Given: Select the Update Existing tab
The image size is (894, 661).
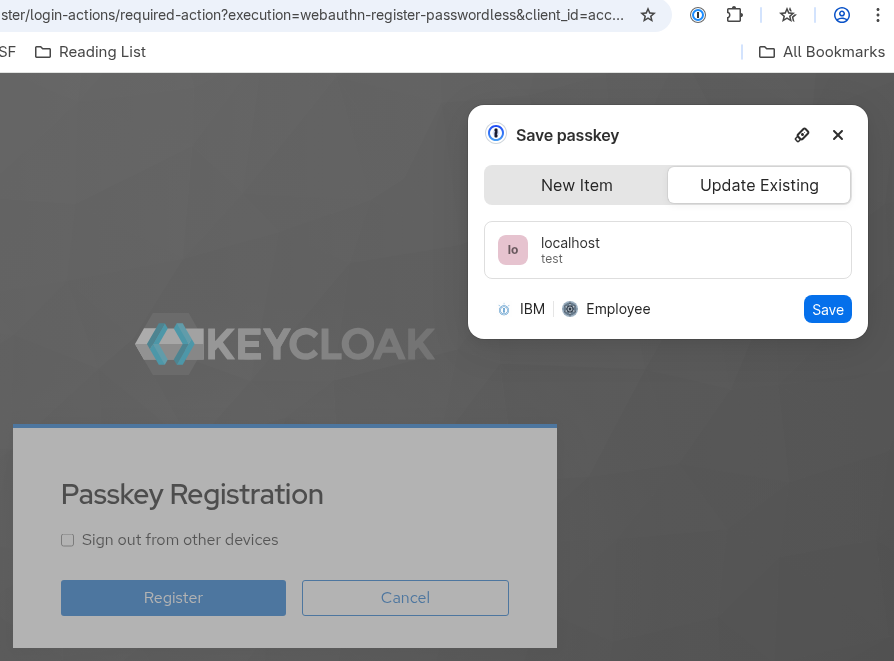Looking at the screenshot, I should point(759,185).
